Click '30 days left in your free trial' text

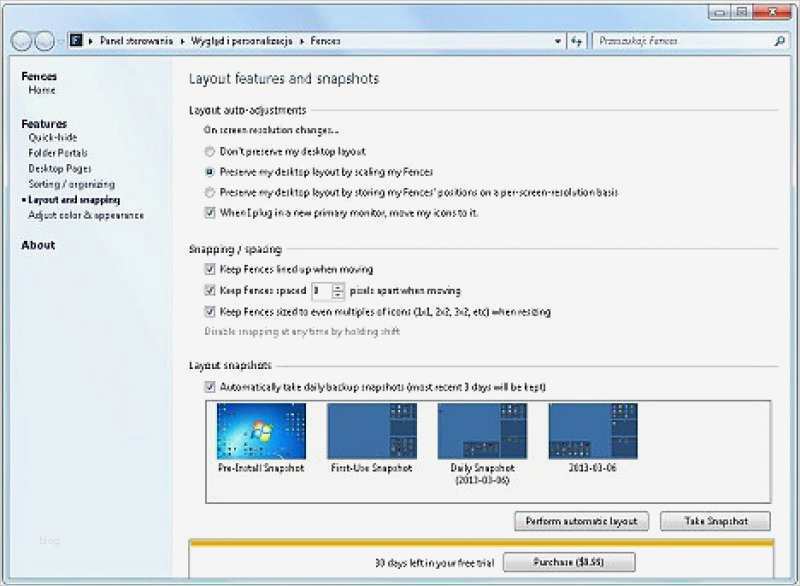pyautogui.click(x=434, y=563)
